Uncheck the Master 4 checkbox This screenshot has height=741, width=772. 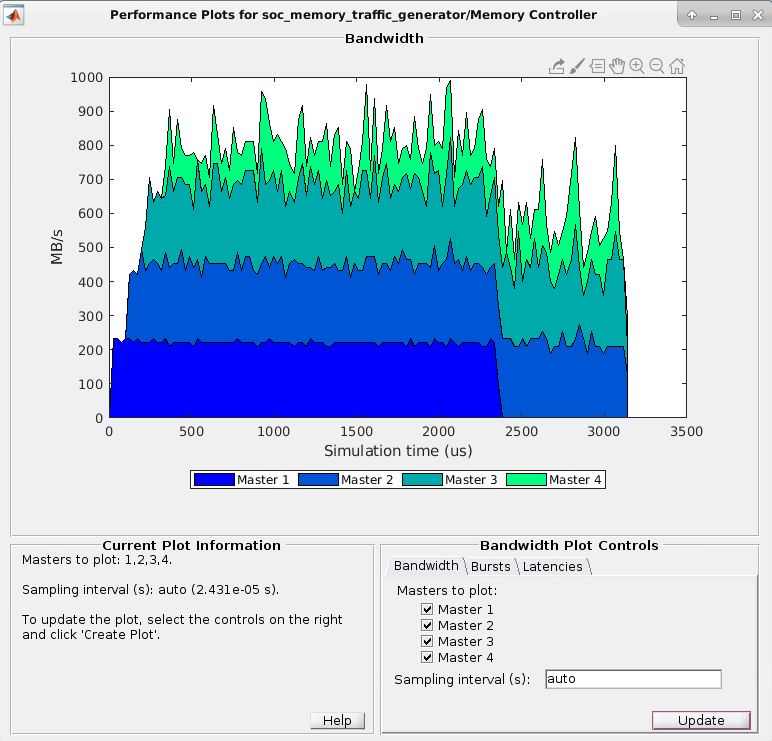tap(427, 657)
